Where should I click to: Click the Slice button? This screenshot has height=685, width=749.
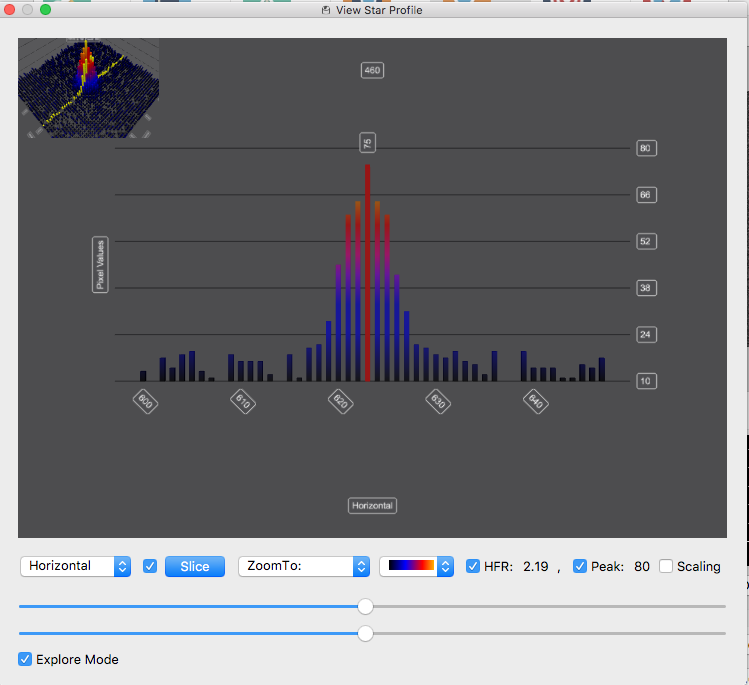point(195,567)
